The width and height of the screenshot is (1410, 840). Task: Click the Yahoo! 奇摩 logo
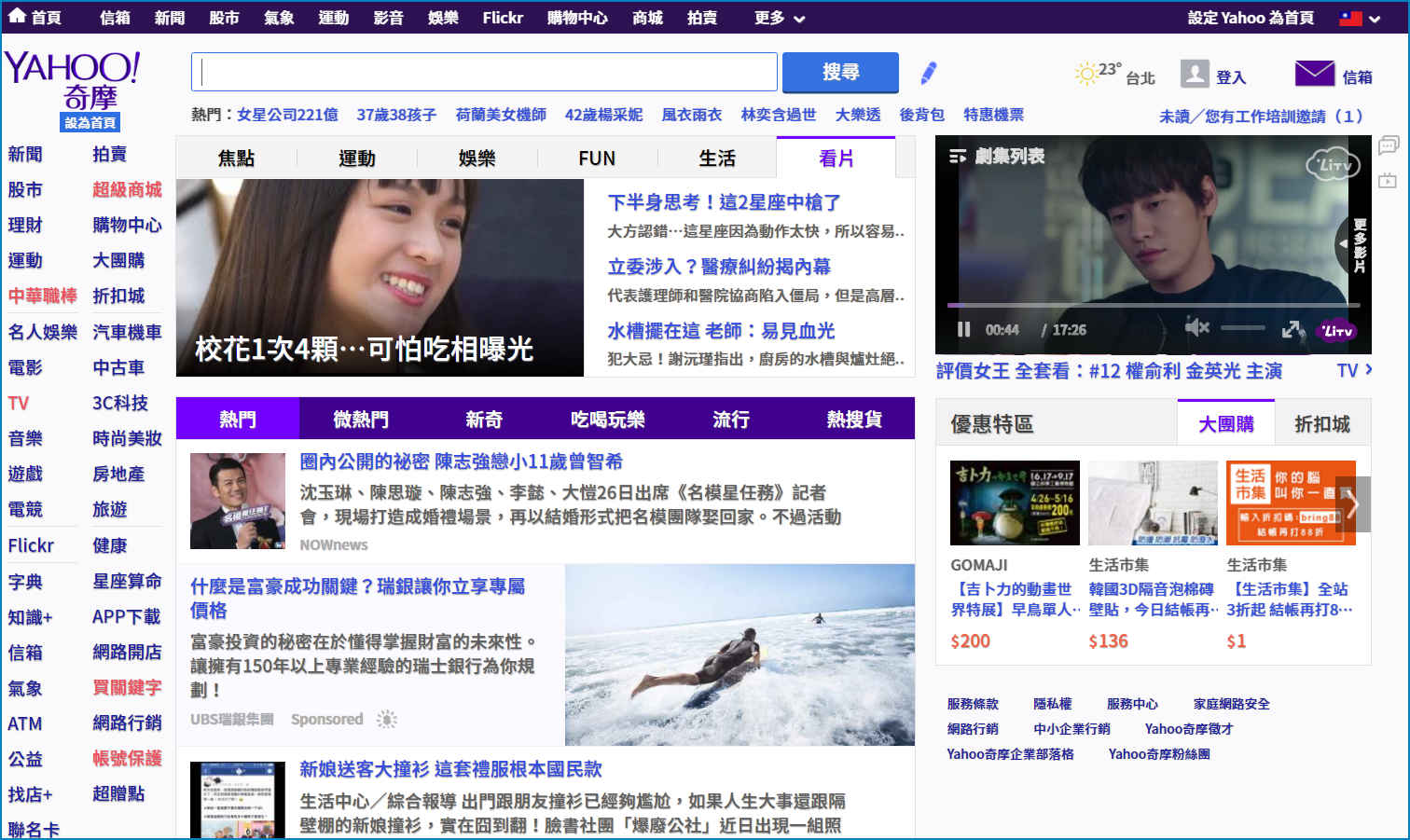(x=73, y=80)
